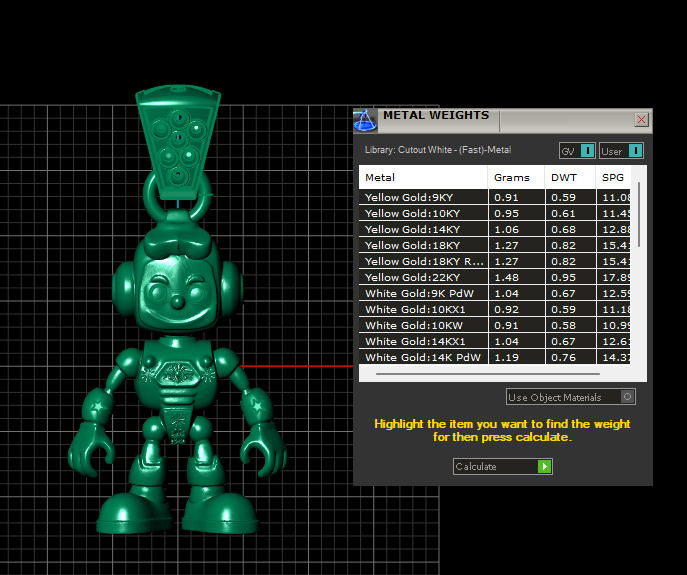Image resolution: width=687 pixels, height=575 pixels.
Task: Select the pendant bail on robot
Action: coord(177,142)
